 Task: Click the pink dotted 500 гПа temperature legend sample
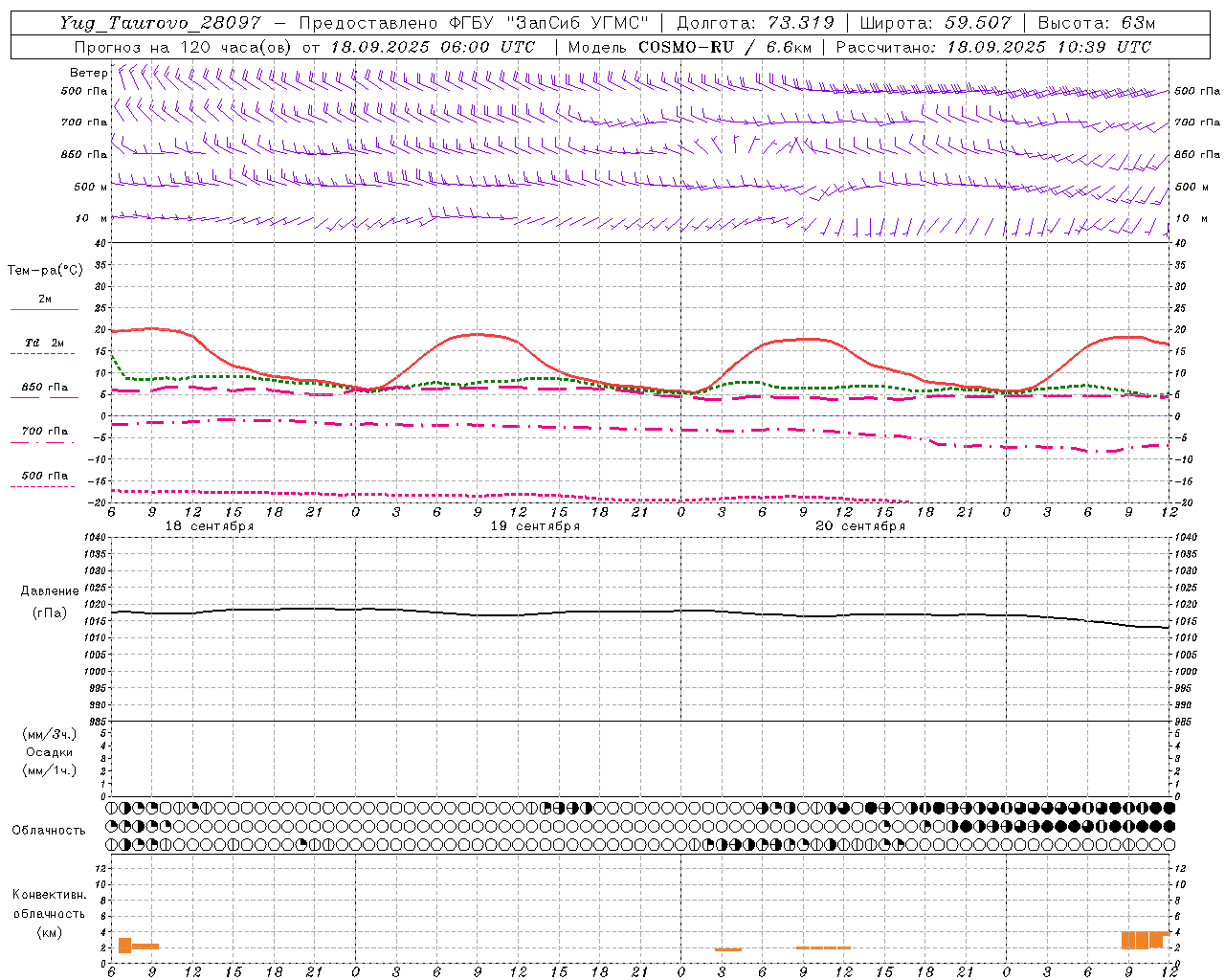click(42, 487)
